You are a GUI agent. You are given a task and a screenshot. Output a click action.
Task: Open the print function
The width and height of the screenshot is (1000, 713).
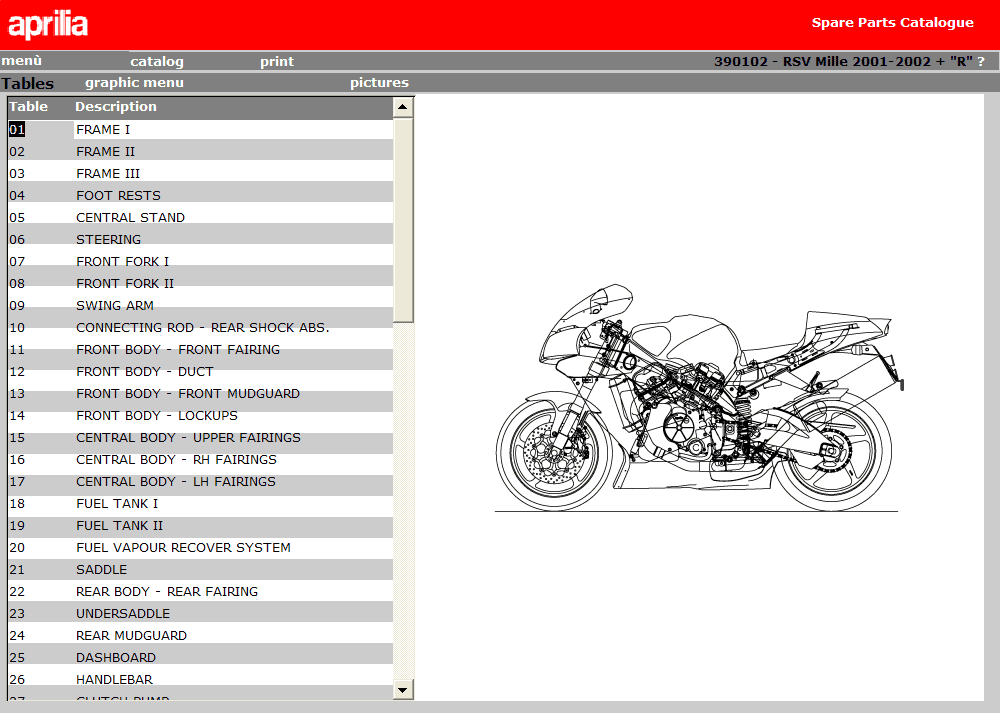pyautogui.click(x=277, y=61)
